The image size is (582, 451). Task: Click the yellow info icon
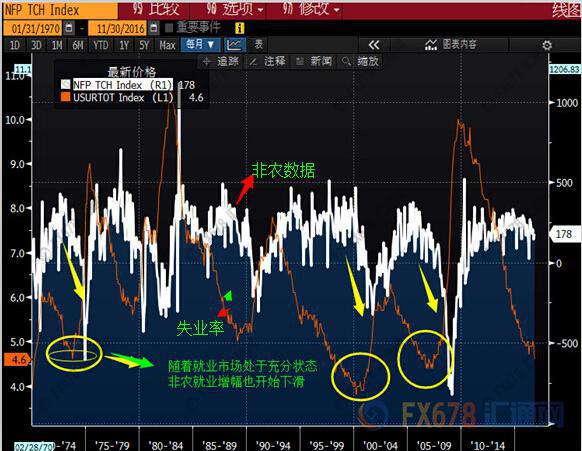click(240, 28)
